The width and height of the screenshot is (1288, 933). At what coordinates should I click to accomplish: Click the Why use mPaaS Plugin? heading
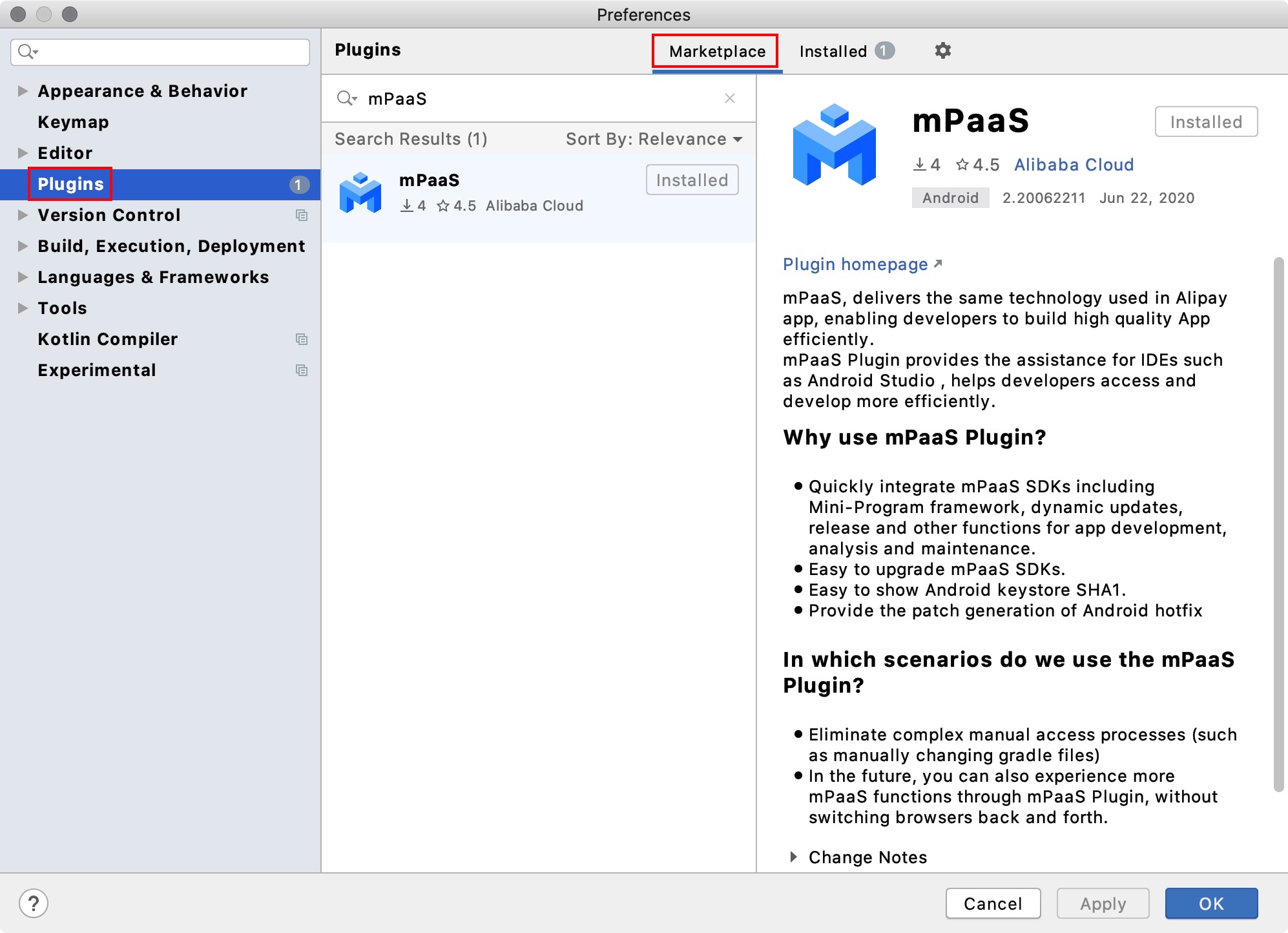[914, 437]
